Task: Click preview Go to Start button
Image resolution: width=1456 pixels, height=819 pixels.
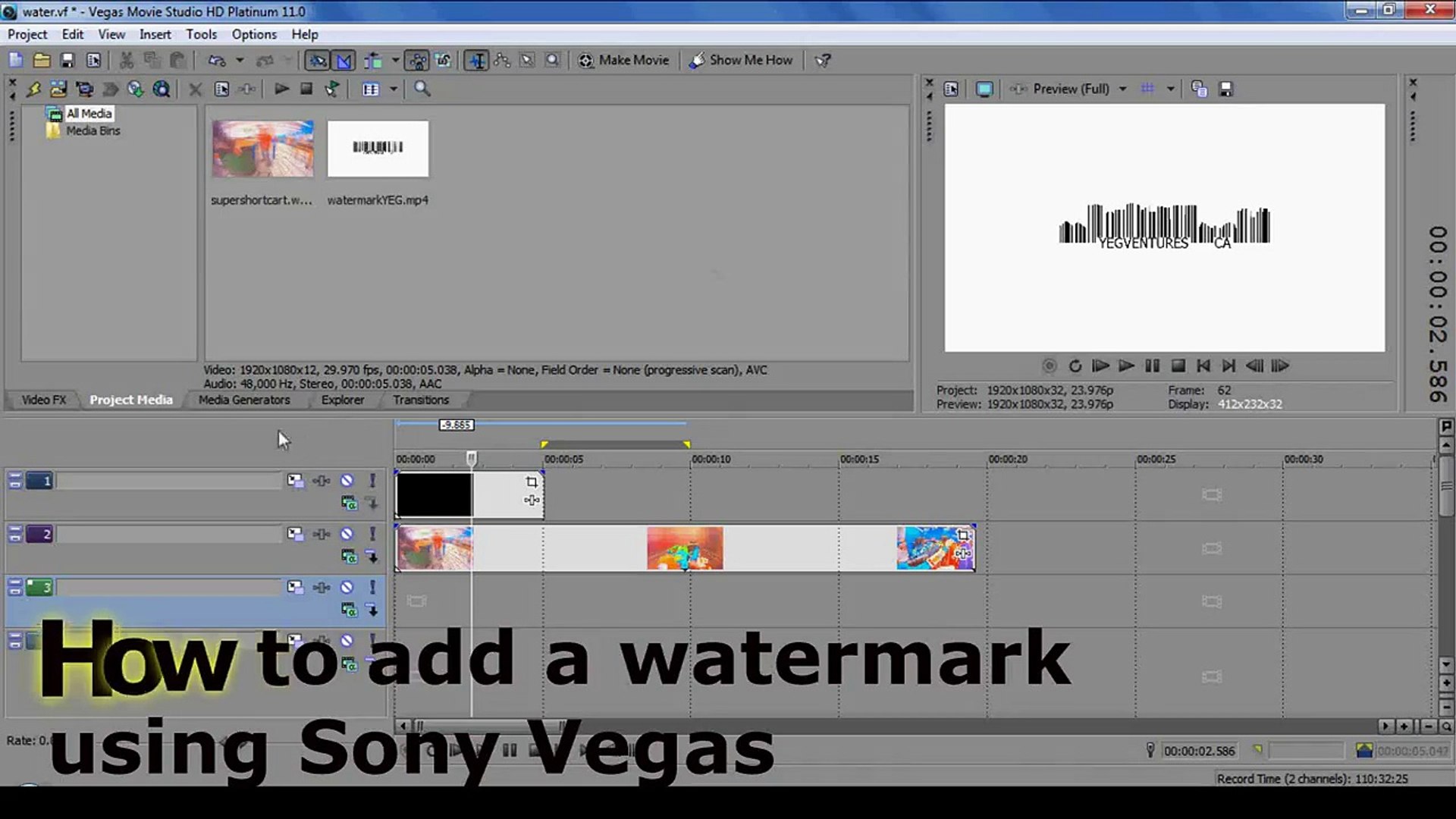Action: [x=1203, y=366]
